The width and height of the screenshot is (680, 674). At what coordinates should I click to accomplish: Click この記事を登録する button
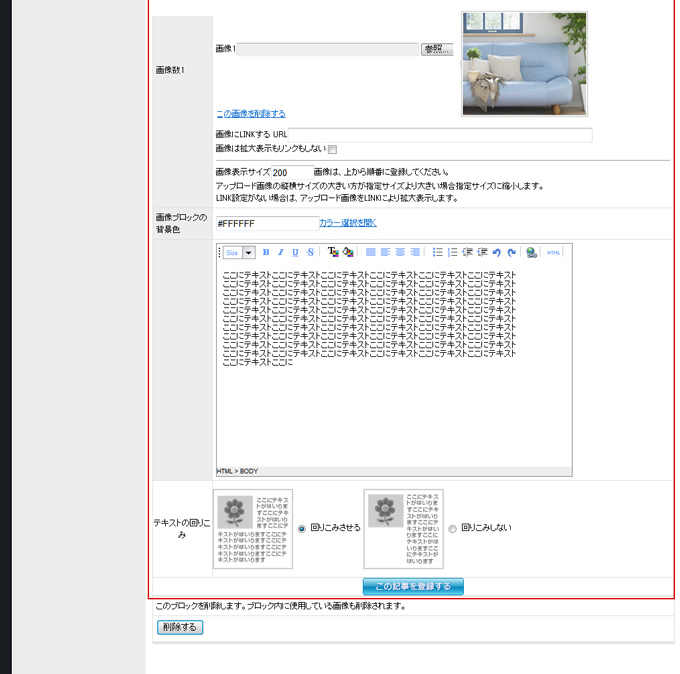click(x=413, y=586)
